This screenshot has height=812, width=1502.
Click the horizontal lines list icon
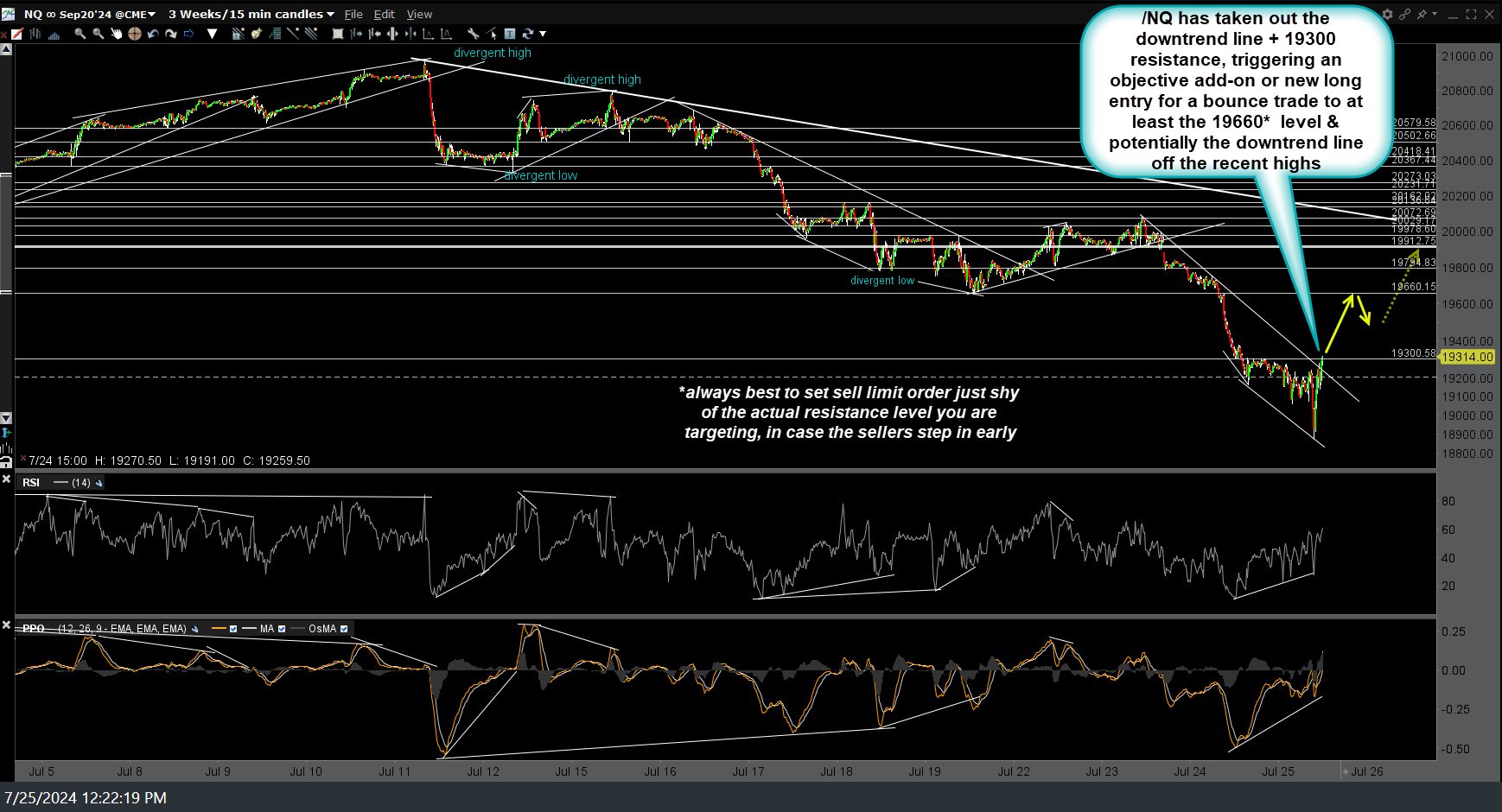(x=275, y=34)
